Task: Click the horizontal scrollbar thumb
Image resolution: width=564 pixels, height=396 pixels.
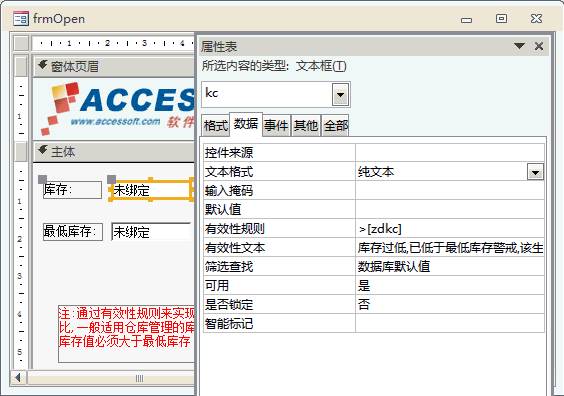Action: (x=111, y=378)
